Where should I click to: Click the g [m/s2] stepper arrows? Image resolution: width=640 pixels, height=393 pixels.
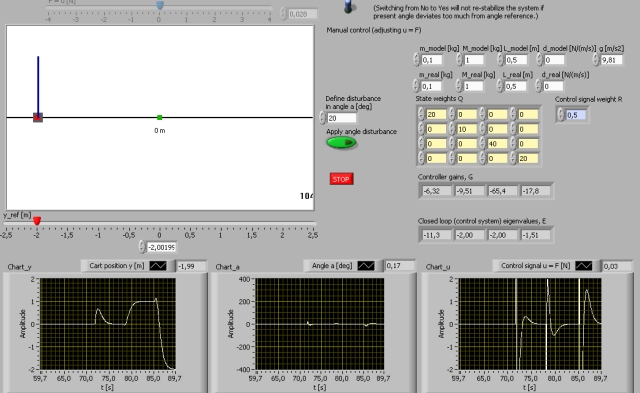[596, 60]
